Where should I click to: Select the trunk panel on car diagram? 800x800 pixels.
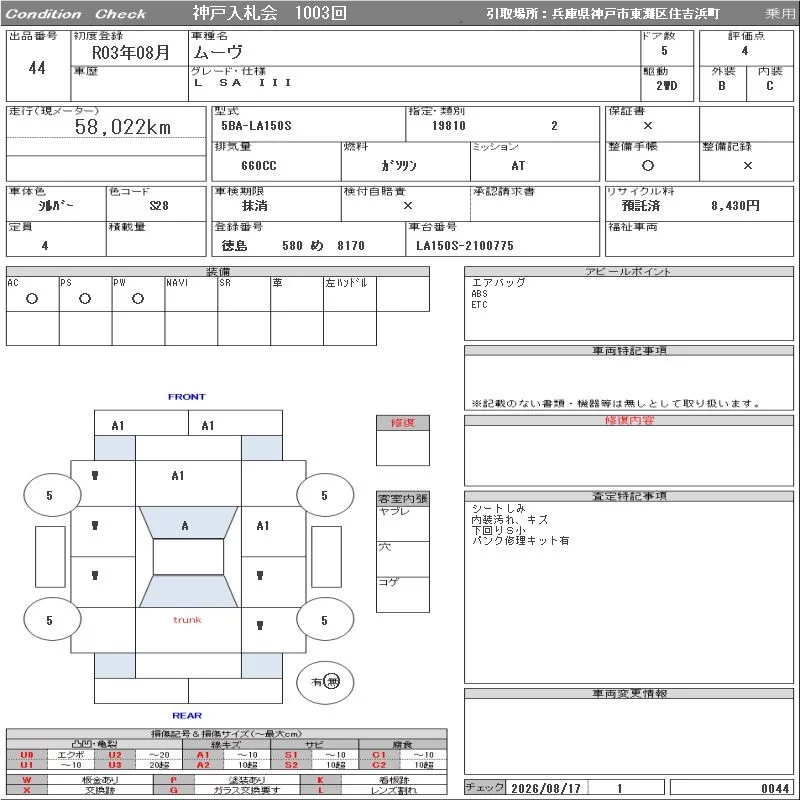tap(188, 630)
